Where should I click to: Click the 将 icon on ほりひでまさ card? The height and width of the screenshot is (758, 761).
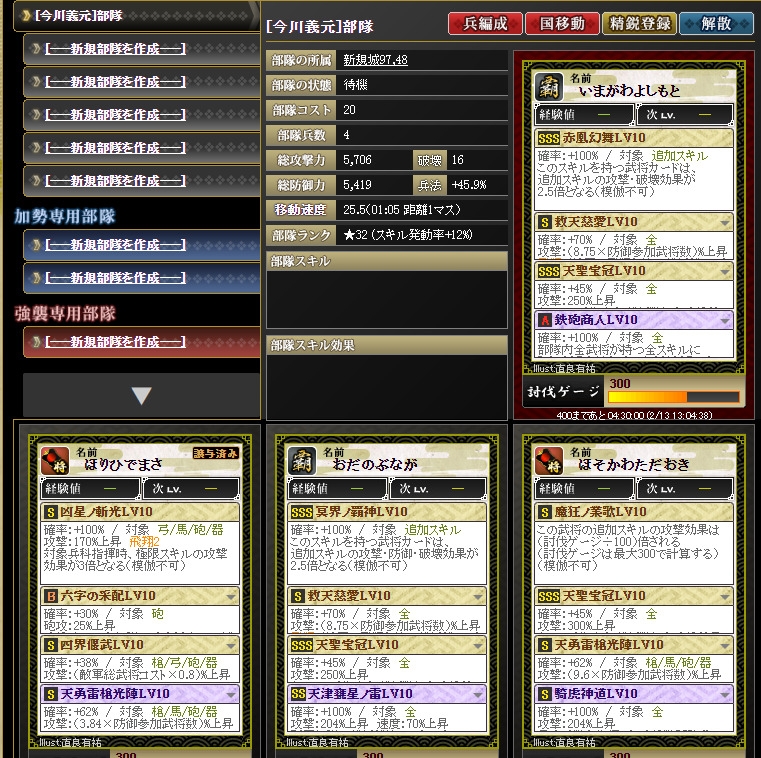55,461
